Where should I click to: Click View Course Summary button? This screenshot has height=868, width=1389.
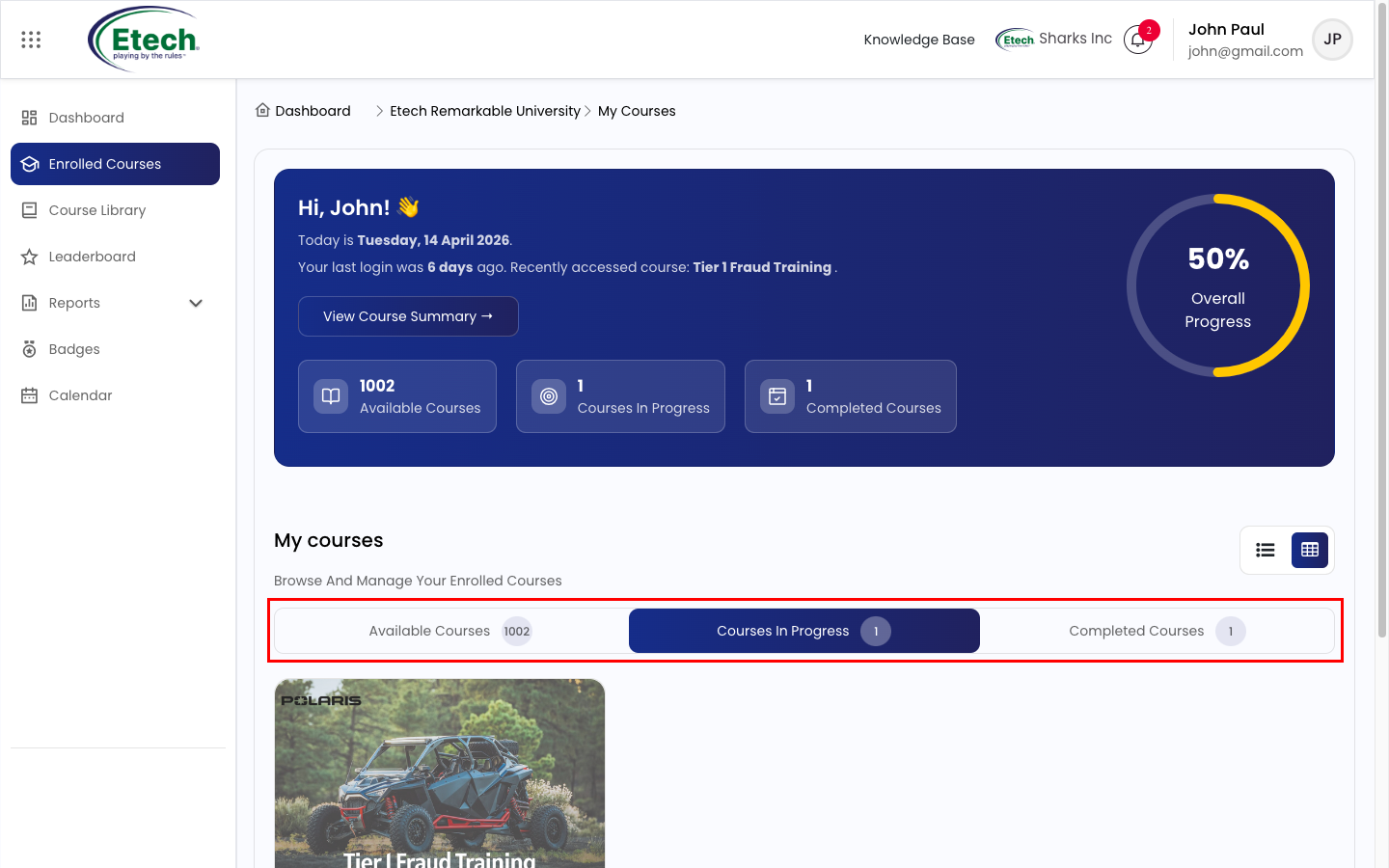click(408, 316)
